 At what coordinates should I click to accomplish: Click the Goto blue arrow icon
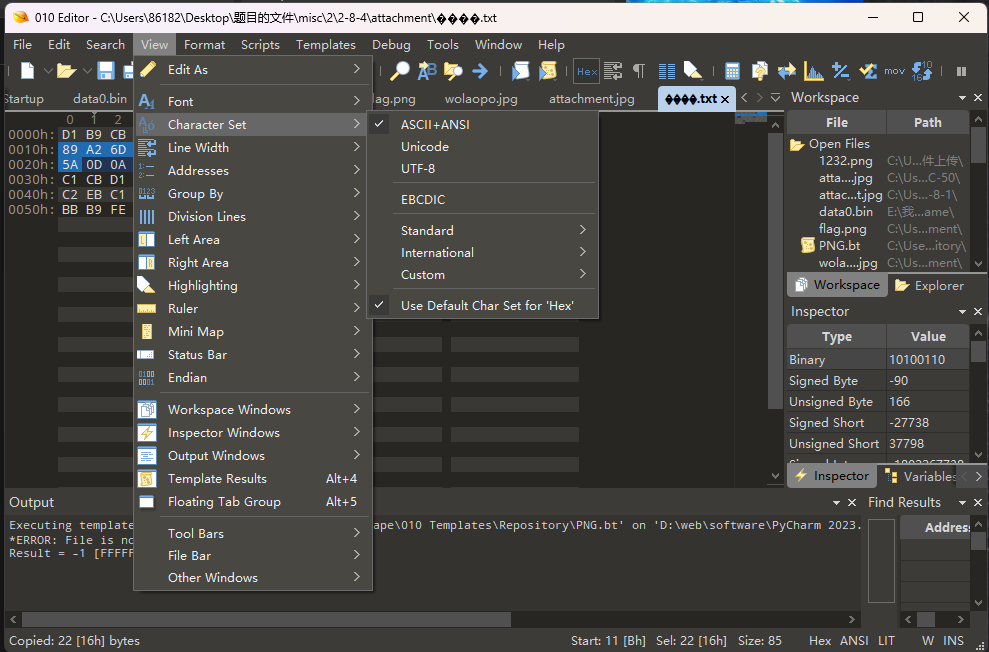[480, 71]
